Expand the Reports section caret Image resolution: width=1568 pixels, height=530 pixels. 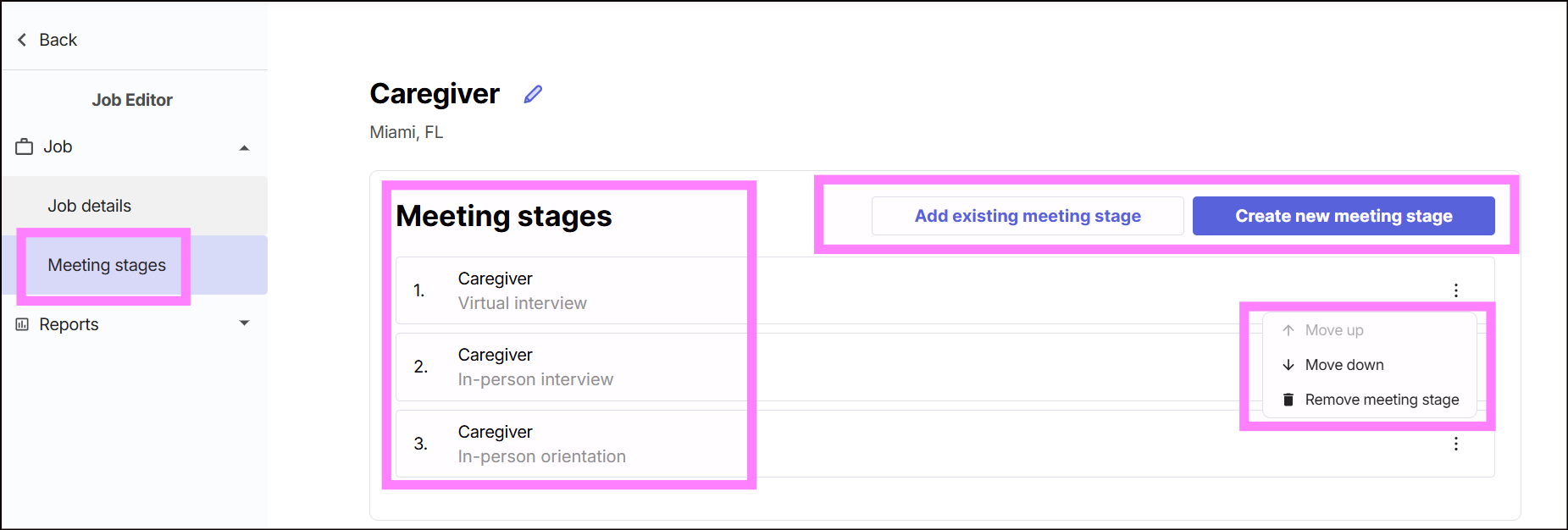point(245,323)
